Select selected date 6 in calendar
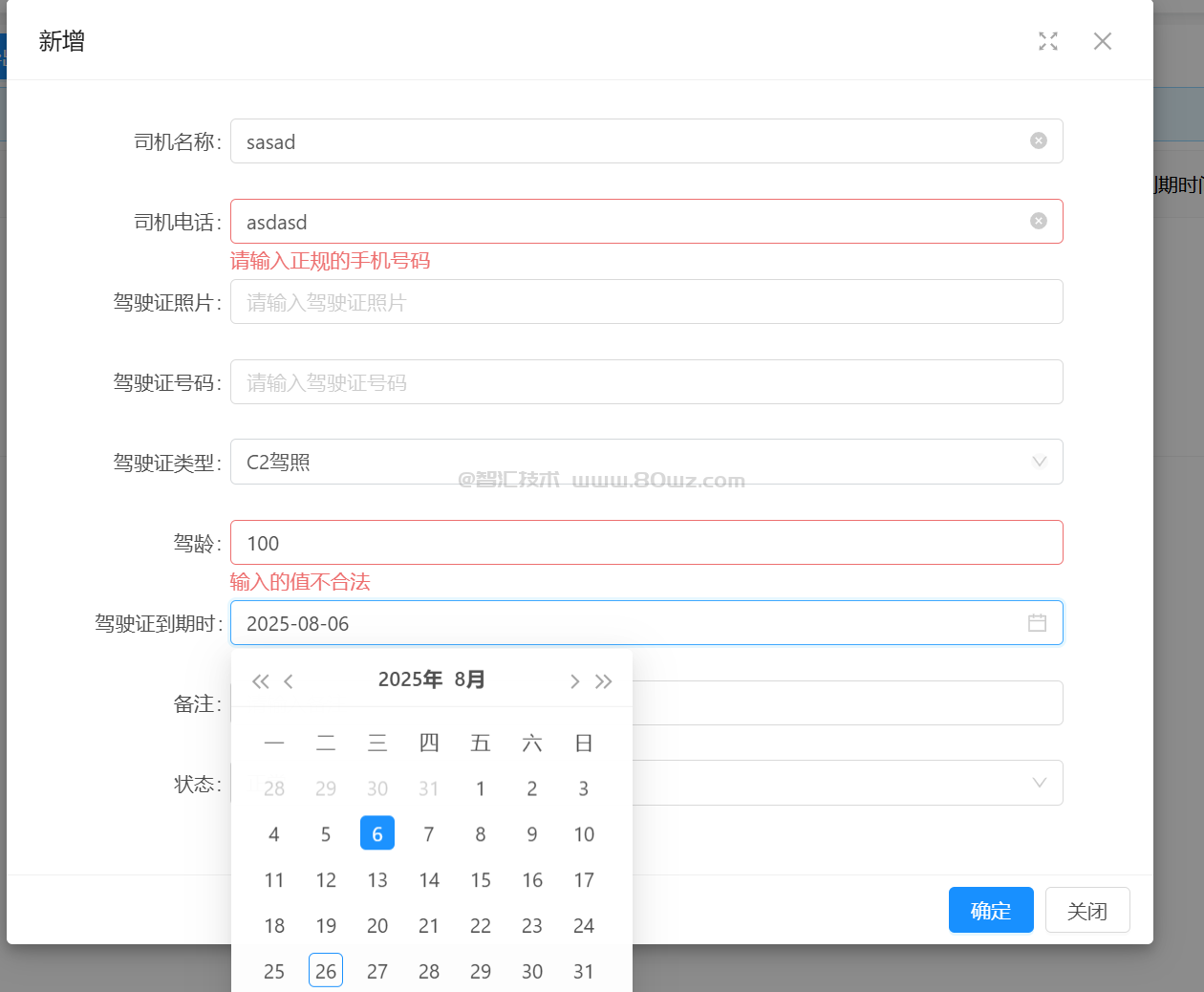This screenshot has width=1204, height=992. pyautogui.click(x=377, y=833)
